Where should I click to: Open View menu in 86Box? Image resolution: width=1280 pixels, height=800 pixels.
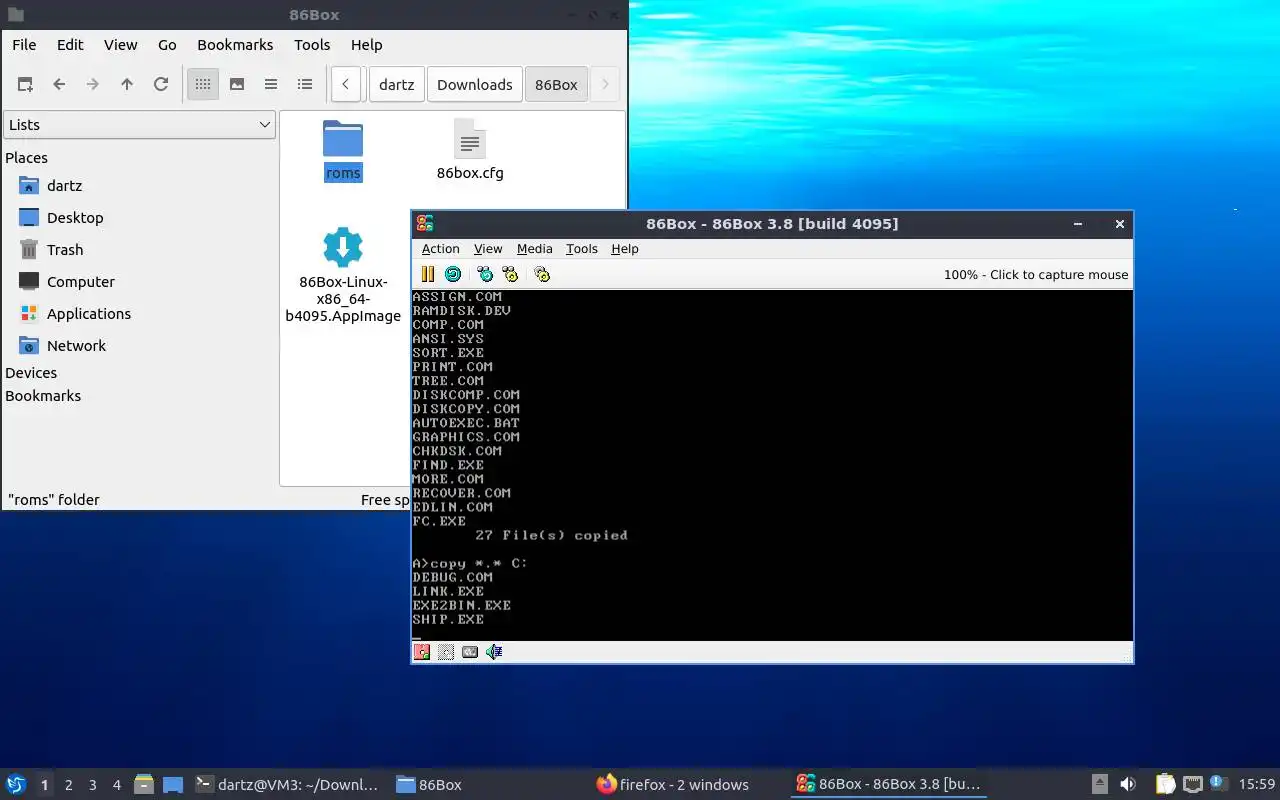pyautogui.click(x=488, y=249)
